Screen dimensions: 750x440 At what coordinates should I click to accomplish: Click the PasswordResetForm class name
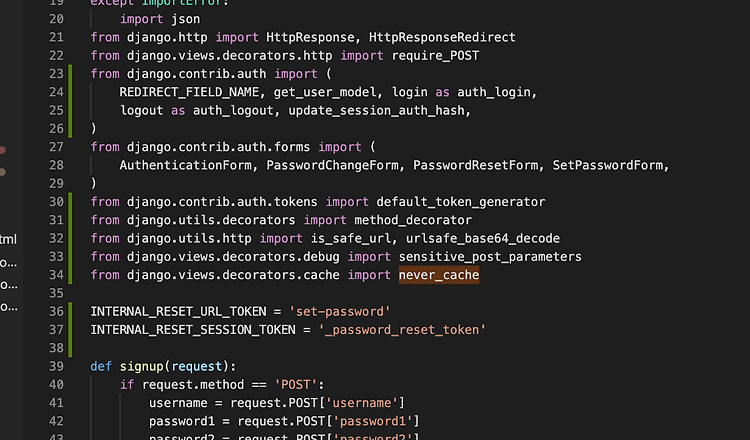475,165
